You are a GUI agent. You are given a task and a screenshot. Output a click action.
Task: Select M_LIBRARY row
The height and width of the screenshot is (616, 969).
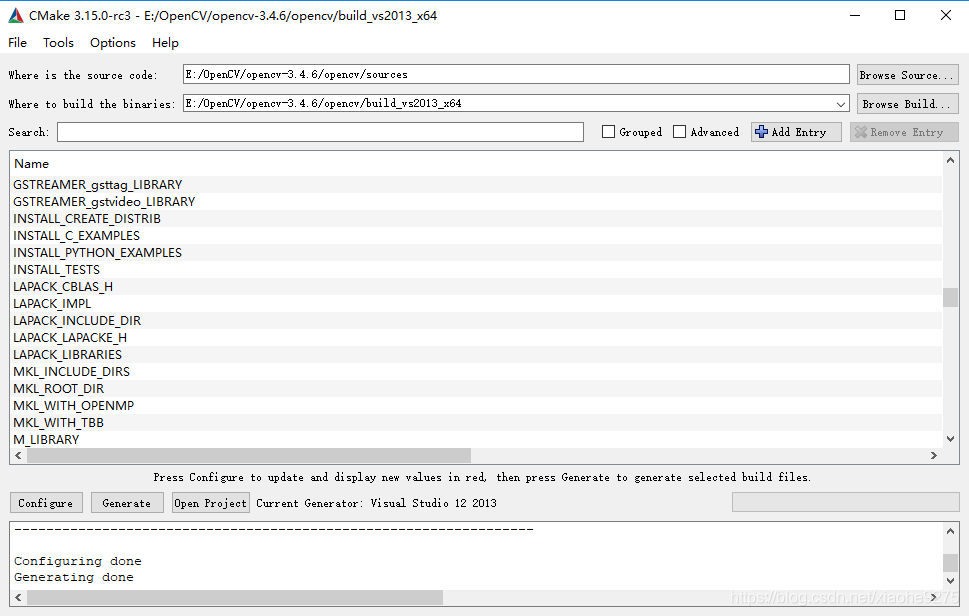point(476,439)
